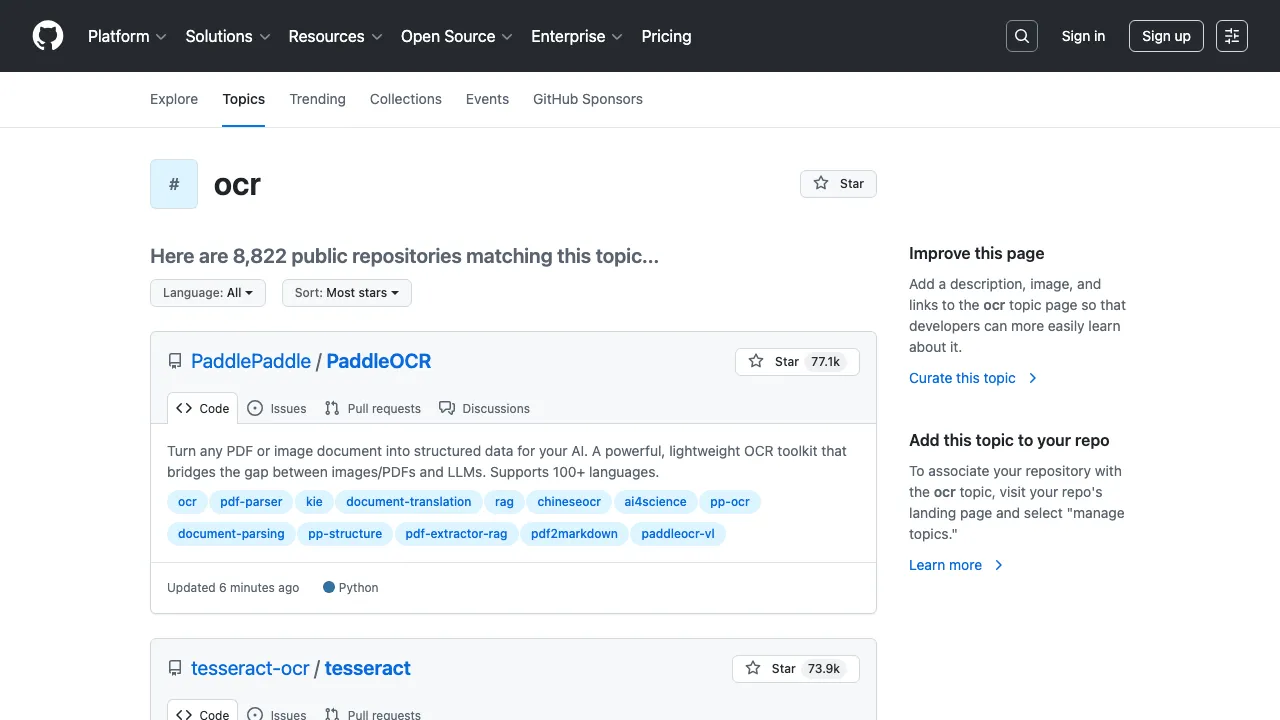Open tesseract Pull requests tab
Image resolution: width=1280 pixels, height=720 pixels.
[x=373, y=713]
